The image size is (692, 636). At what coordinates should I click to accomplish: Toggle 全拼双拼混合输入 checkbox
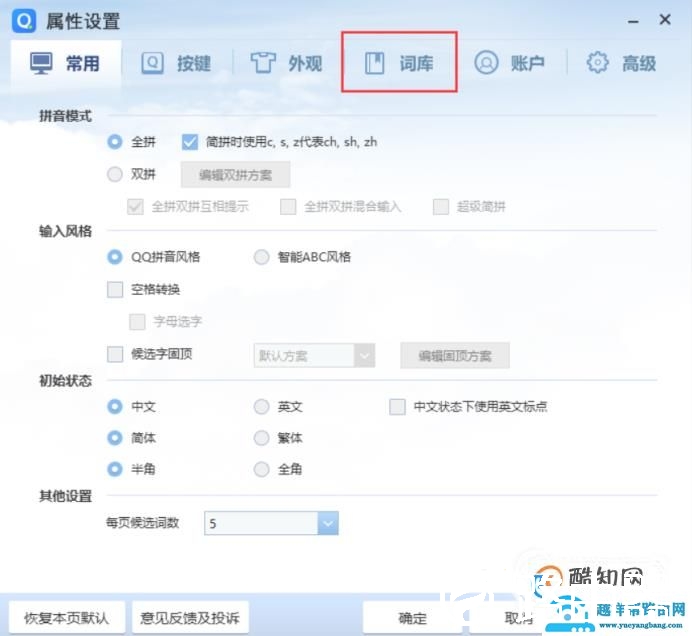point(288,207)
